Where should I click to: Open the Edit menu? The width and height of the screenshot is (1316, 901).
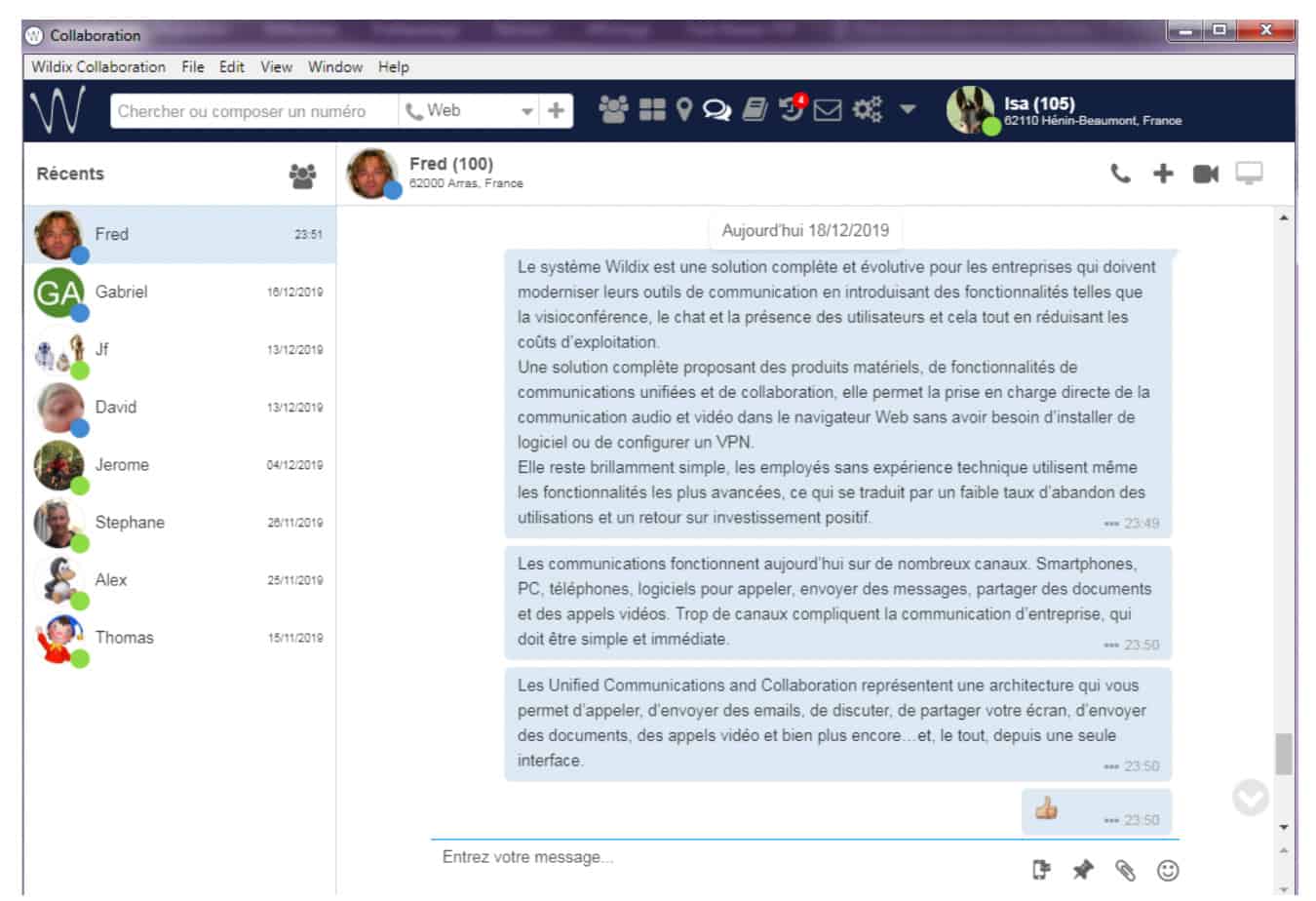(232, 66)
